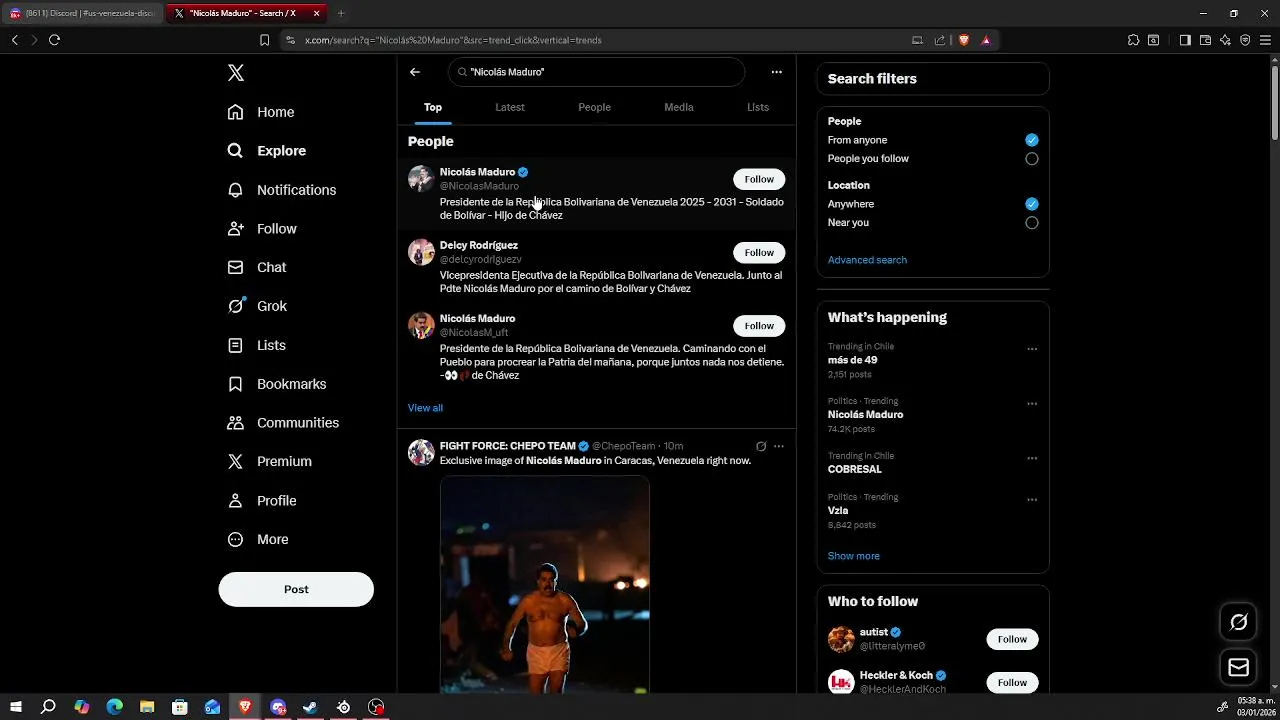This screenshot has width=1280, height=720.
Task: Open File Explorer from the taskbar
Action: click(x=147, y=707)
